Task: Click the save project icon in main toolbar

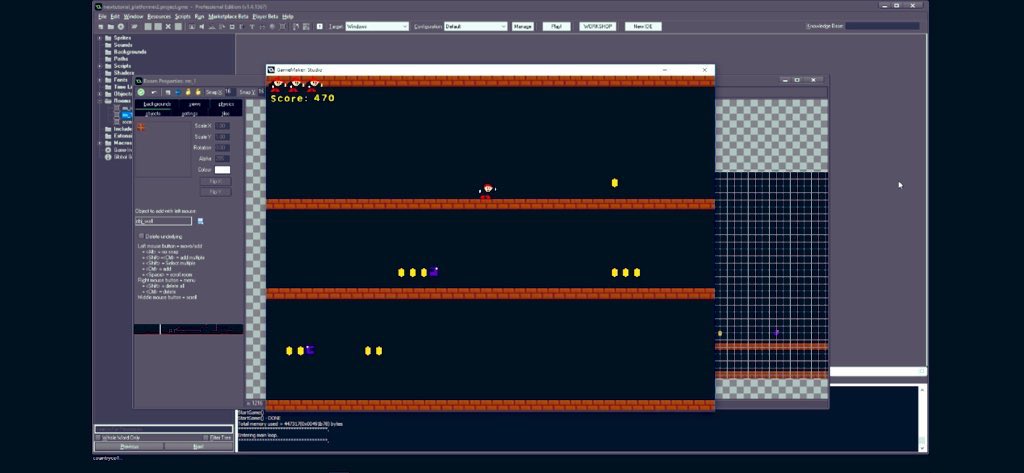Action: (x=121, y=27)
